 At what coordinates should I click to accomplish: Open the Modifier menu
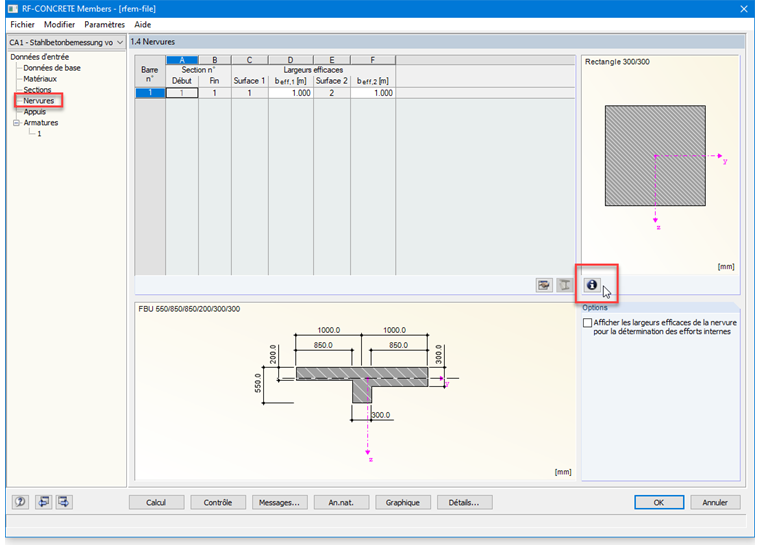coord(59,24)
